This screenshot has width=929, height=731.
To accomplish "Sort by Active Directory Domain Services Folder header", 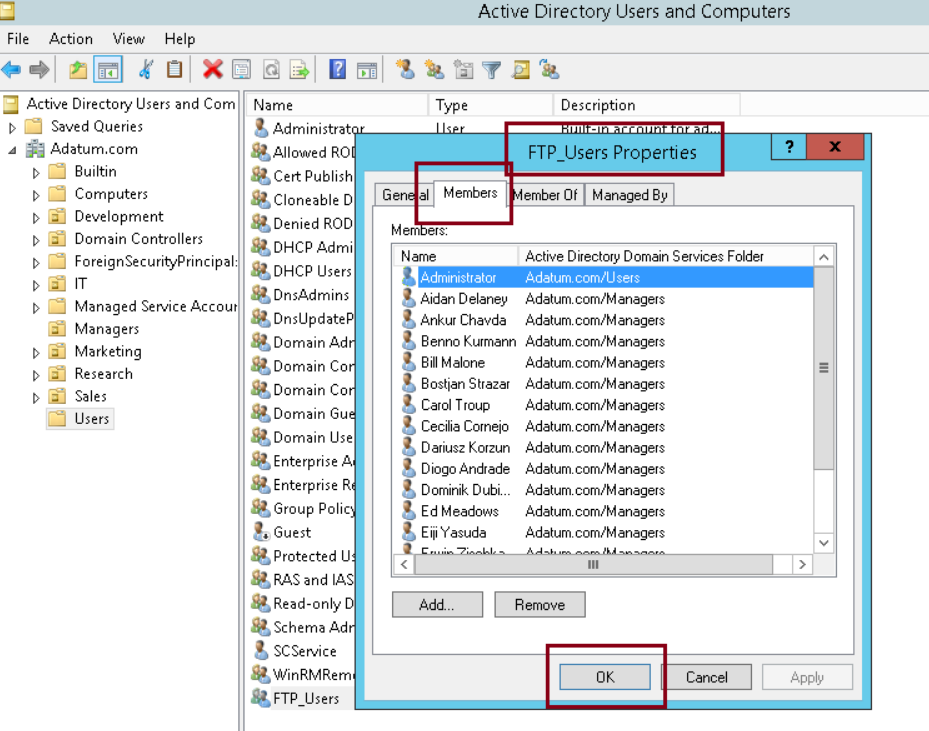I will point(666,256).
